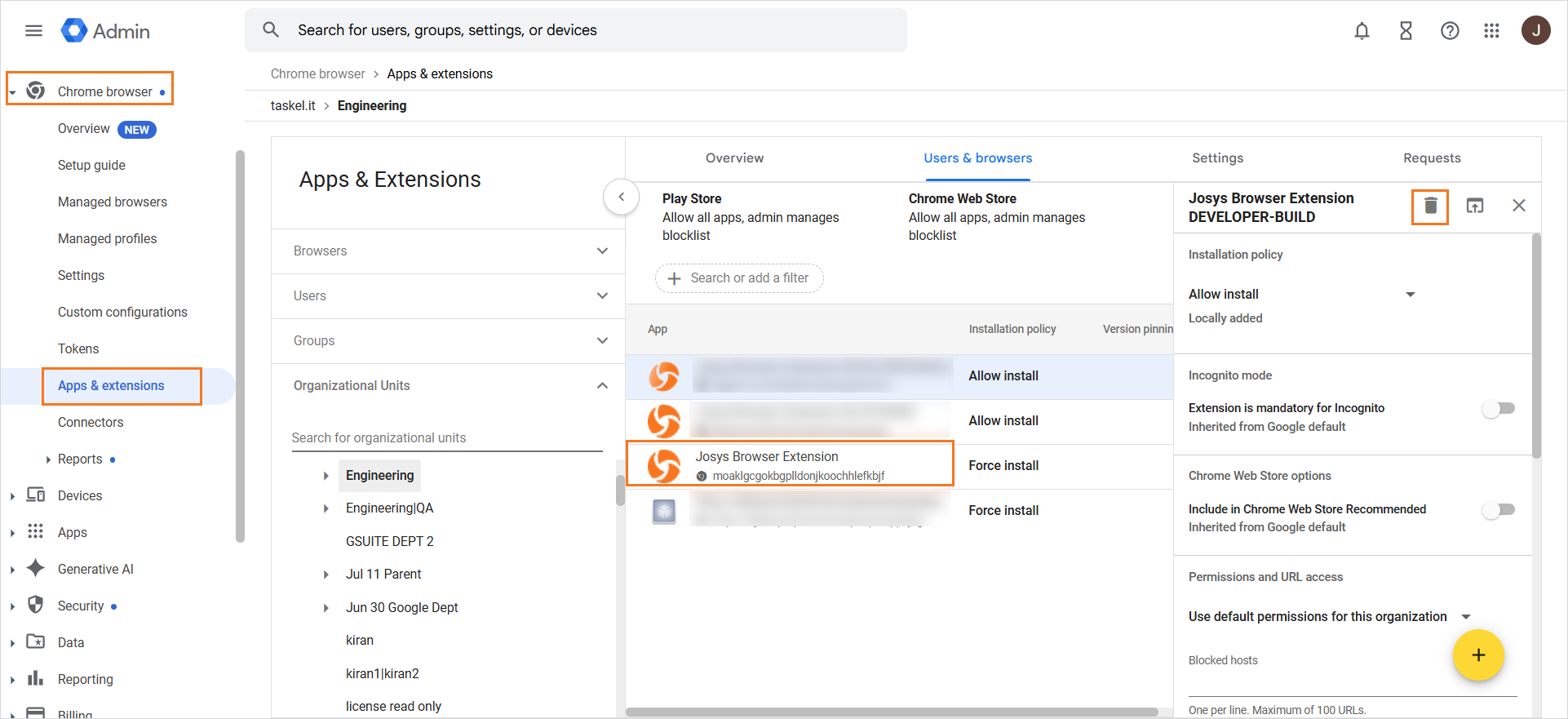Select the license read only org unit

click(x=393, y=706)
